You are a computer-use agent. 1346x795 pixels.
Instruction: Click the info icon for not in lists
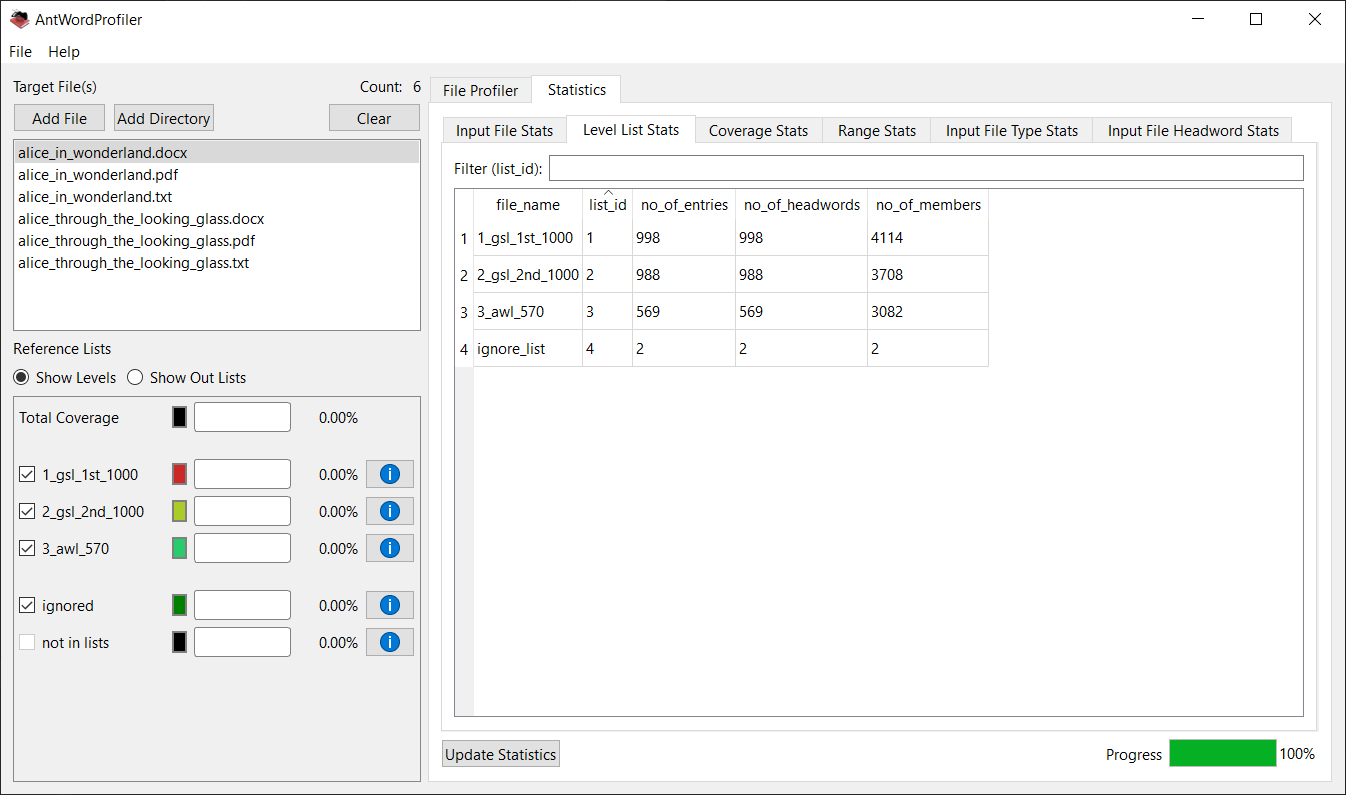tap(389, 642)
